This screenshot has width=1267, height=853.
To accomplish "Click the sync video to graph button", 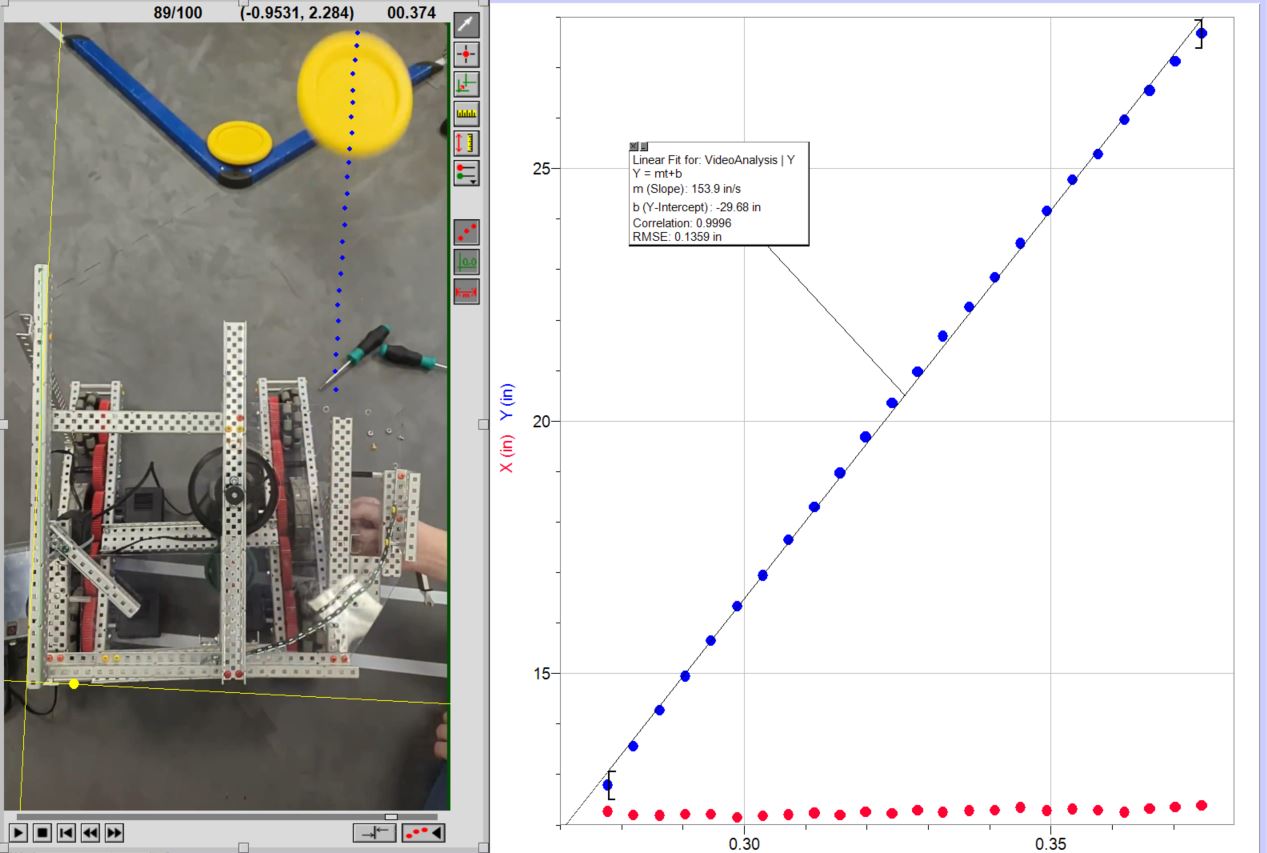I will click(x=375, y=832).
